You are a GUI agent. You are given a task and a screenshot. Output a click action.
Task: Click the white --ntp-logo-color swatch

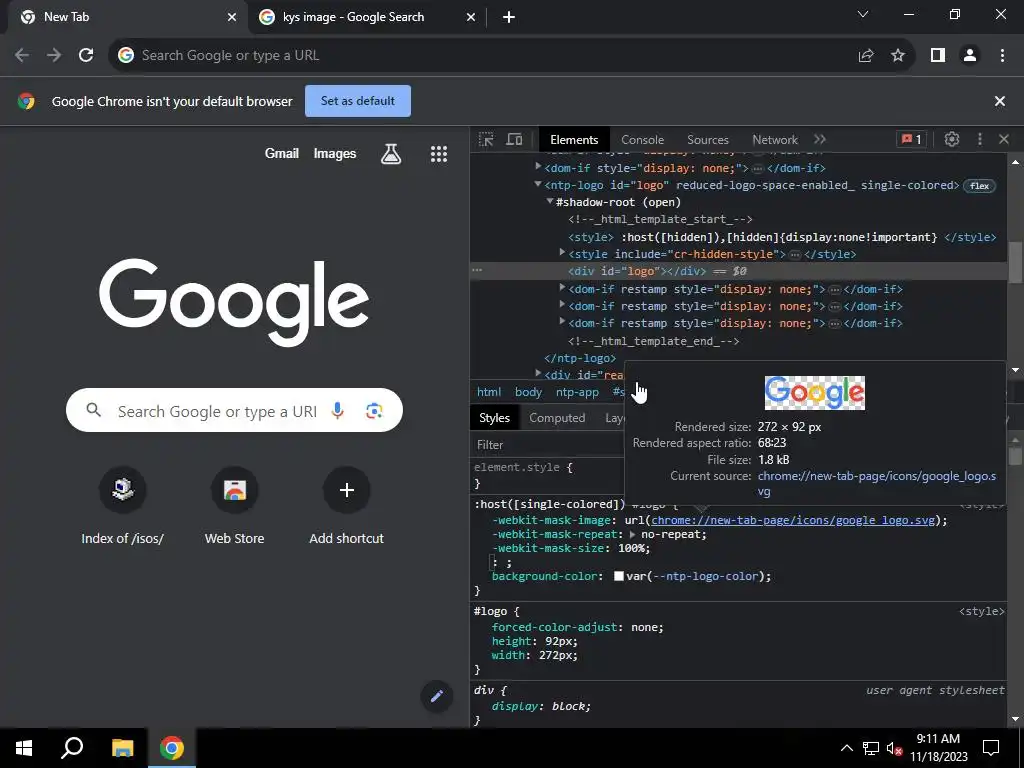coord(618,576)
